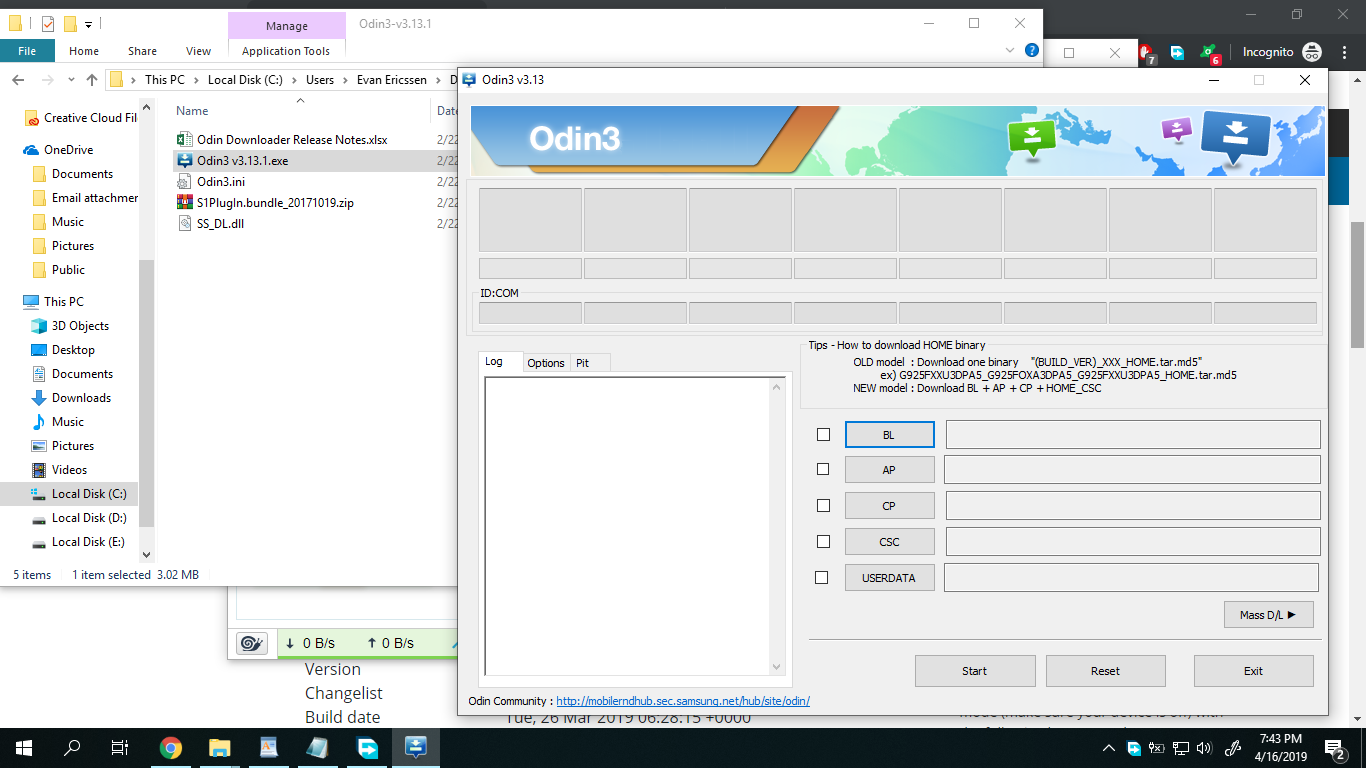Tick the AP checkbox
This screenshot has width=1366, height=768.
(x=823, y=469)
